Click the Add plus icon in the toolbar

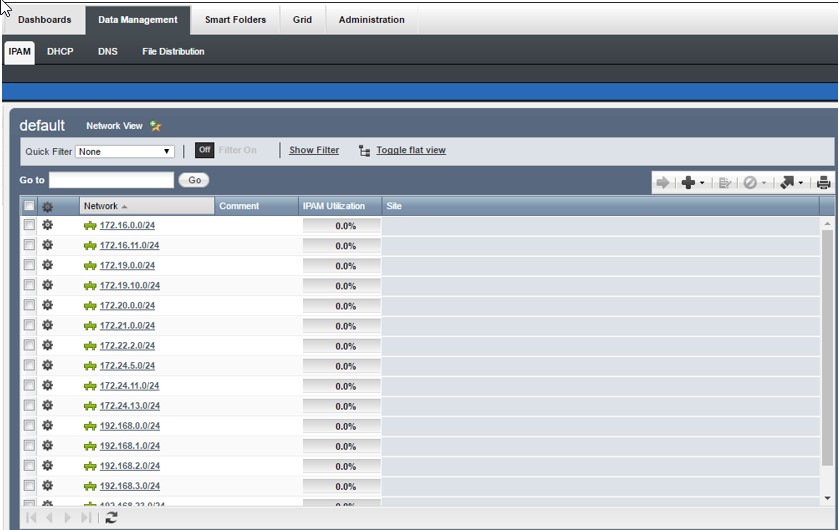point(687,183)
